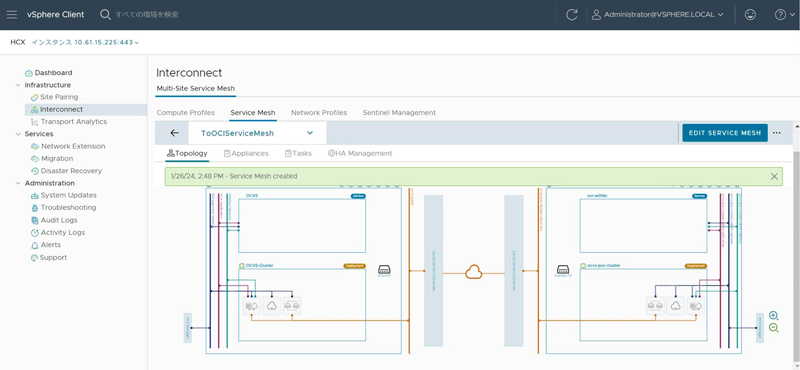
Task: Click the cloud icon between sites
Action: 474,272
